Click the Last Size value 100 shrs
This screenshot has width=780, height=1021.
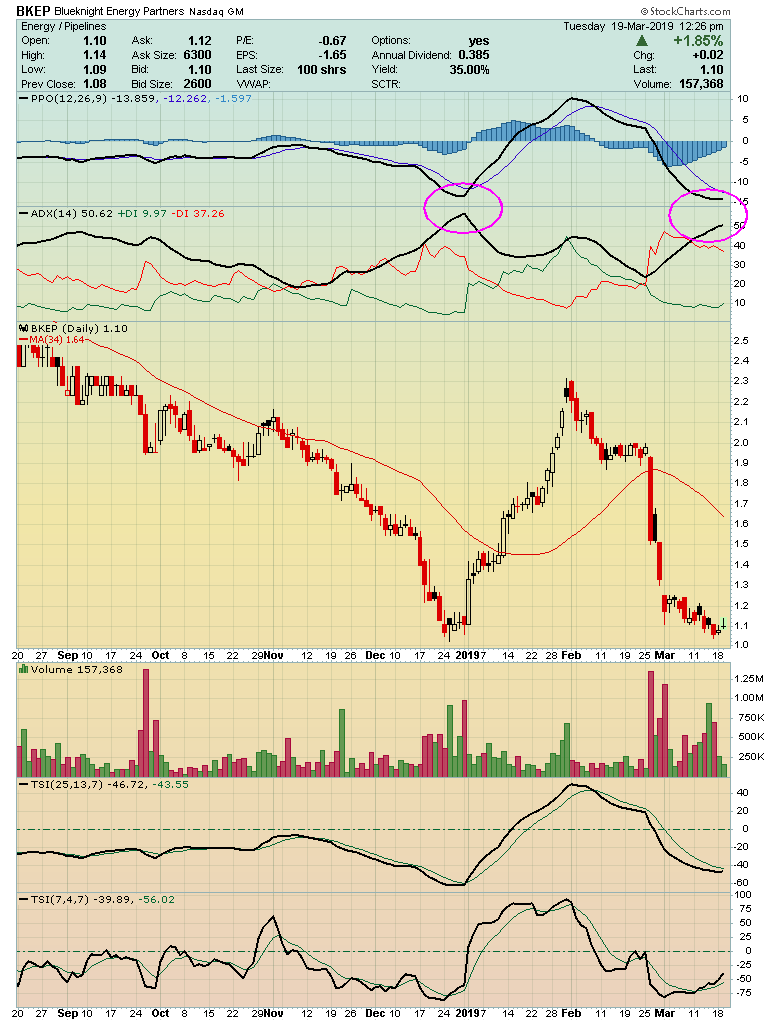pyautogui.click(x=322, y=70)
